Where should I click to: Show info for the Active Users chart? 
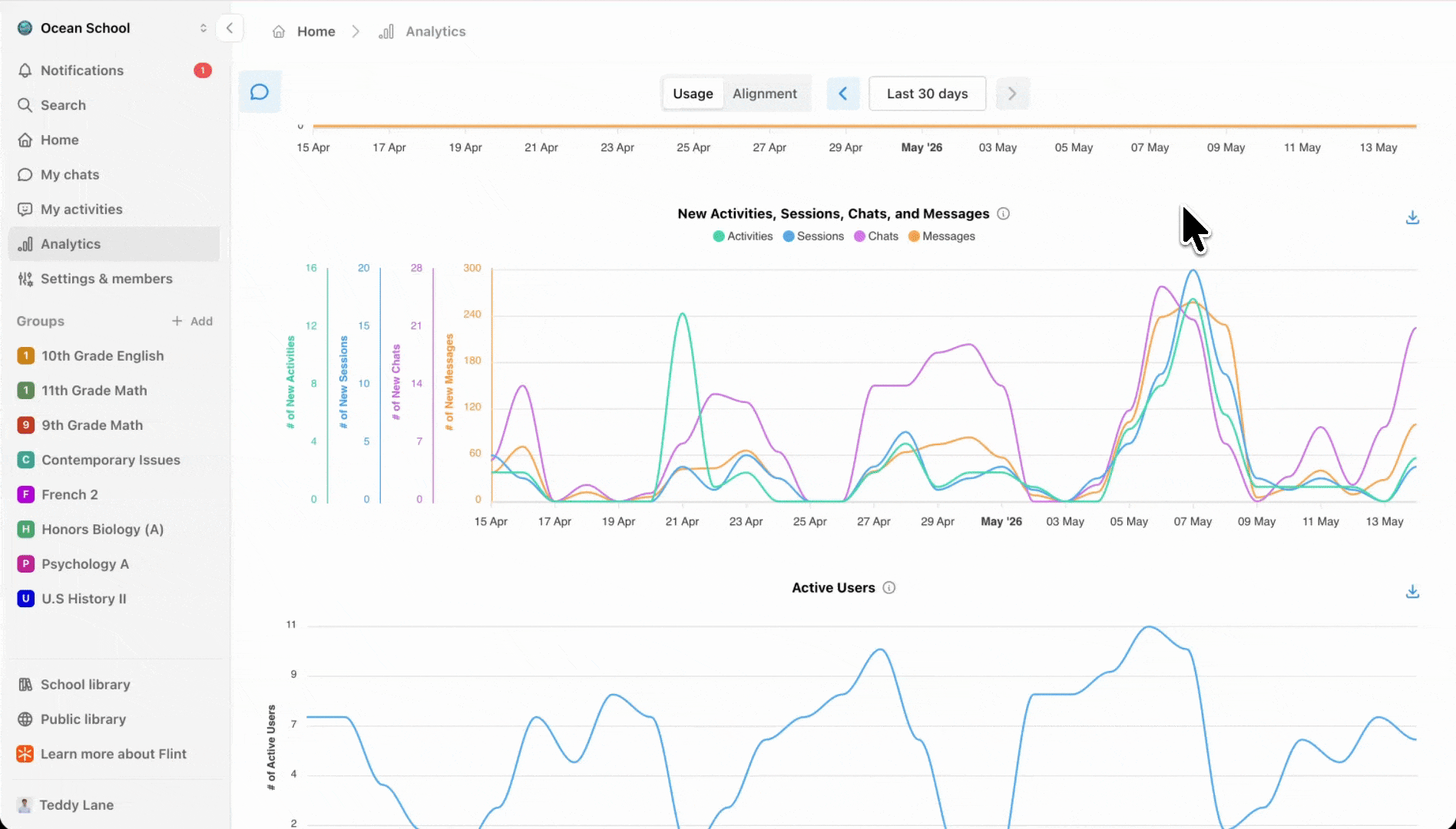[889, 588]
